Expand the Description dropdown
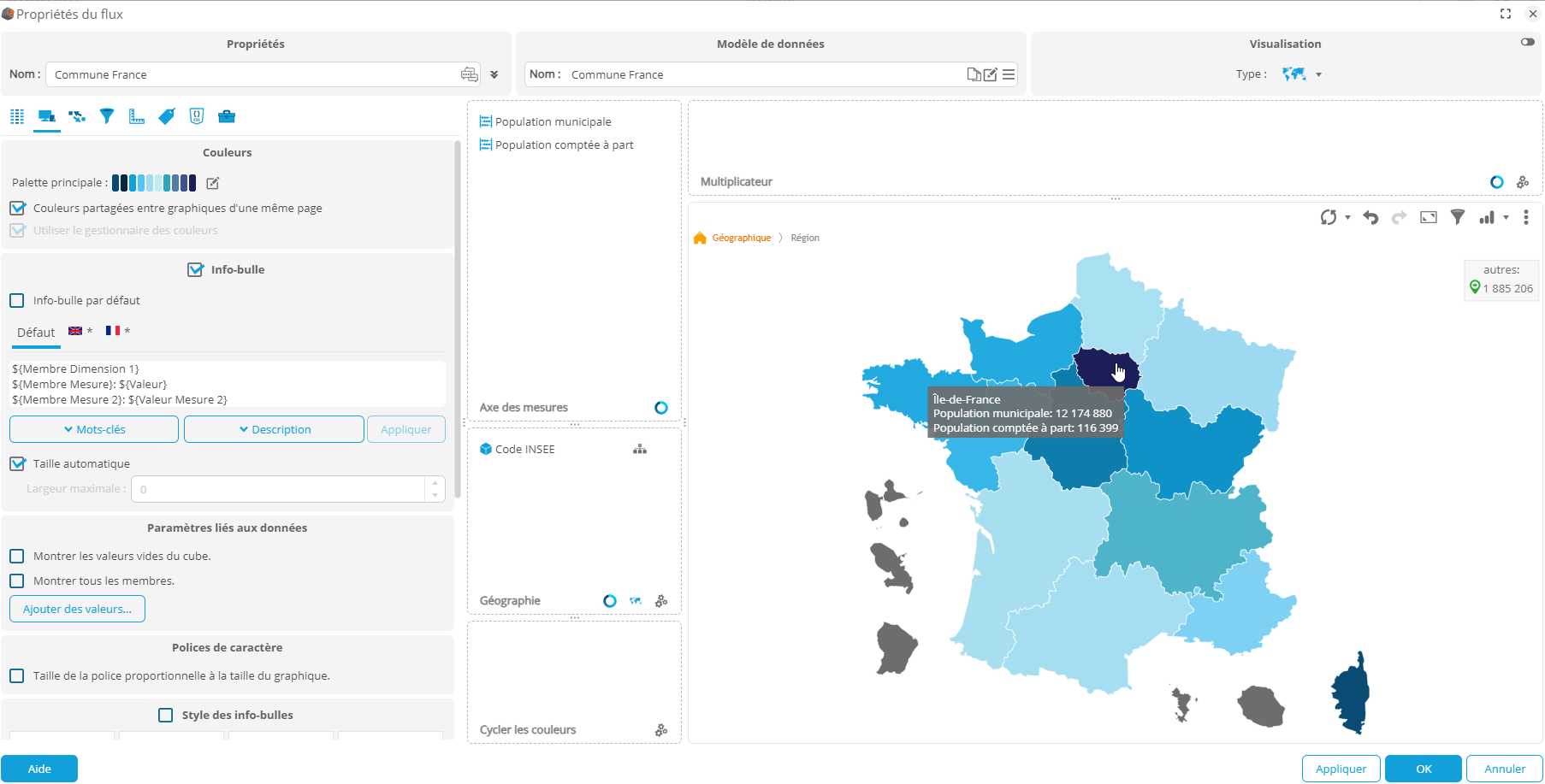1545x784 pixels. (274, 428)
